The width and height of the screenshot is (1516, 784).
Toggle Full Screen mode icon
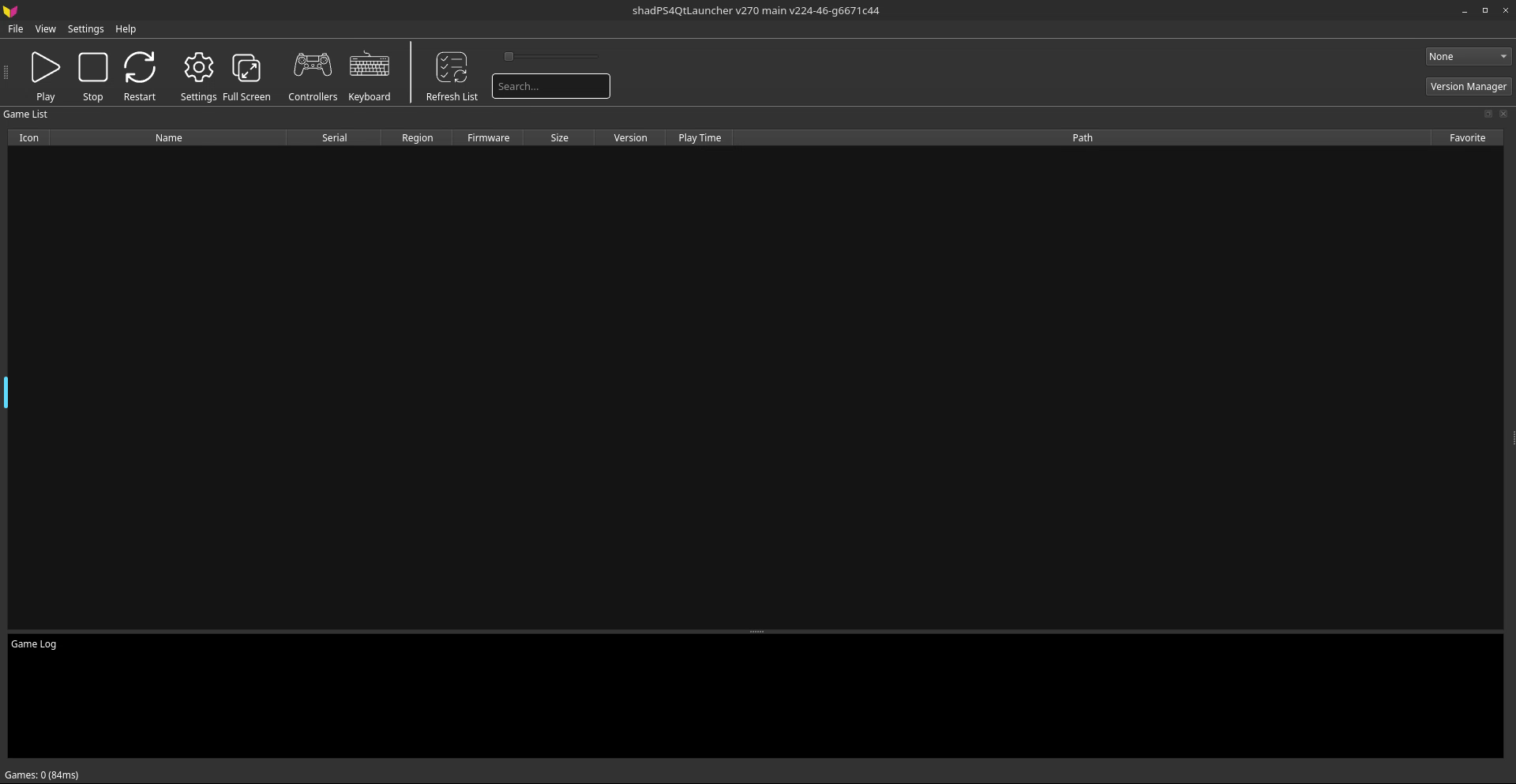[x=246, y=68]
